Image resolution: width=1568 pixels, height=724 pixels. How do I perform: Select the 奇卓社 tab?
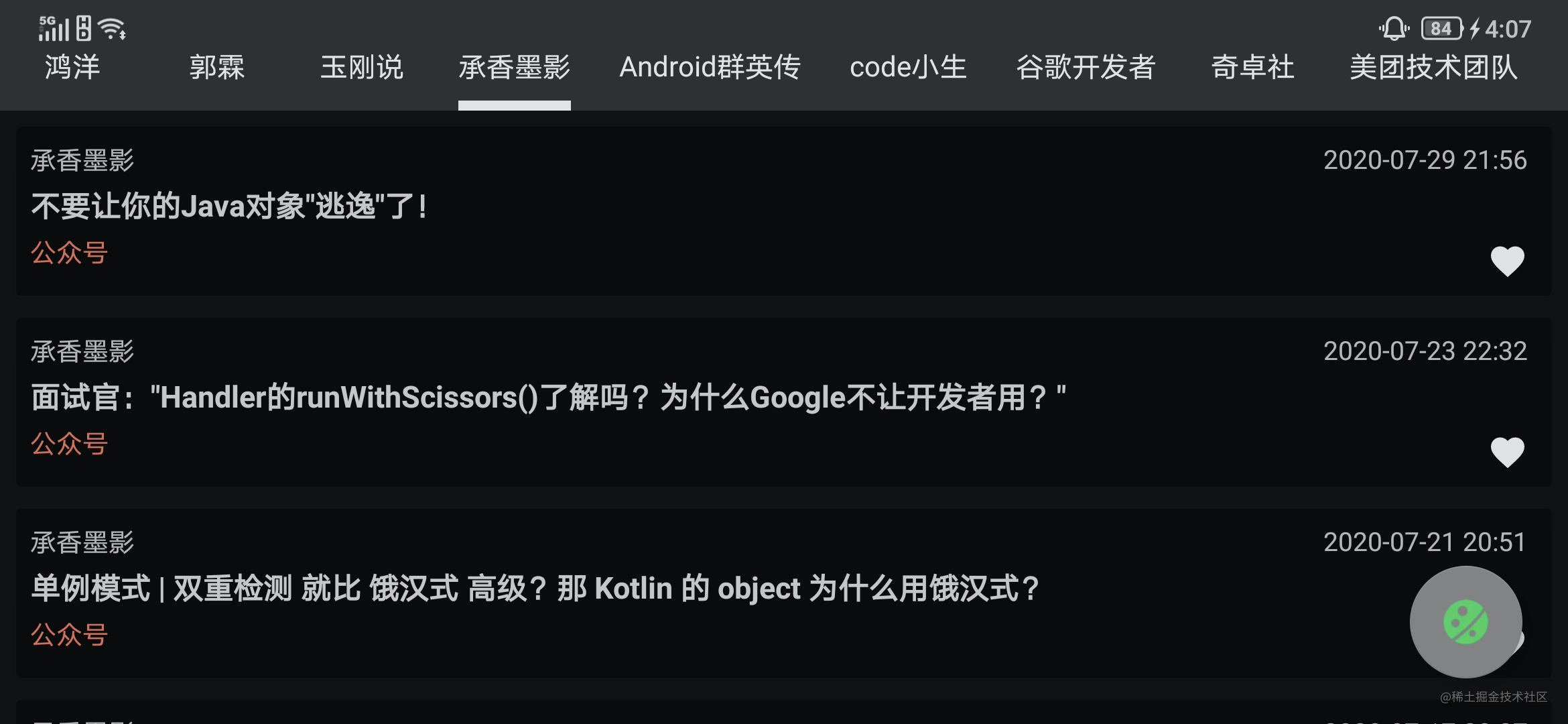point(1252,67)
